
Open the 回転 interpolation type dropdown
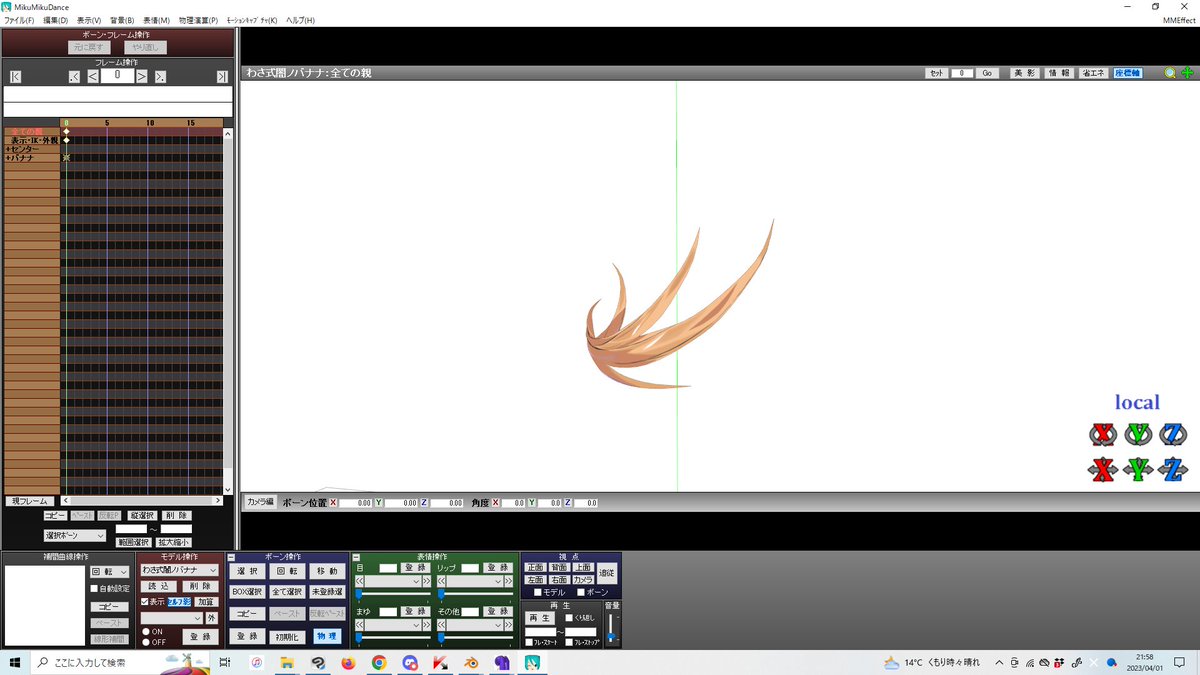pos(110,571)
